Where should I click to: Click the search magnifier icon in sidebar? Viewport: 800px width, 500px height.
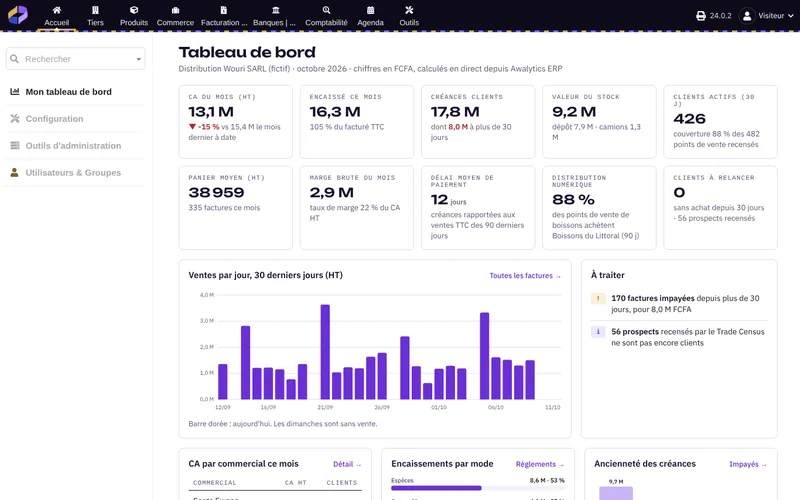[x=15, y=59]
